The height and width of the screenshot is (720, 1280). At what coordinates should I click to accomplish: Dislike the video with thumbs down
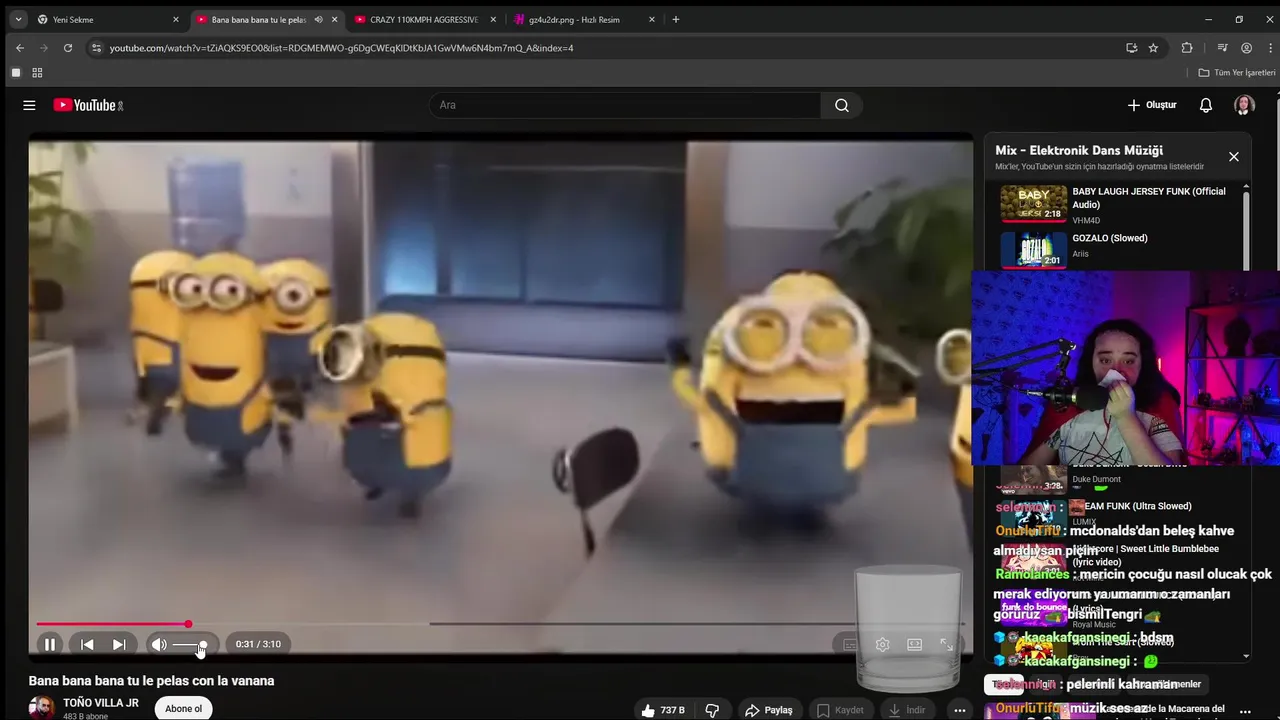pyautogui.click(x=712, y=710)
